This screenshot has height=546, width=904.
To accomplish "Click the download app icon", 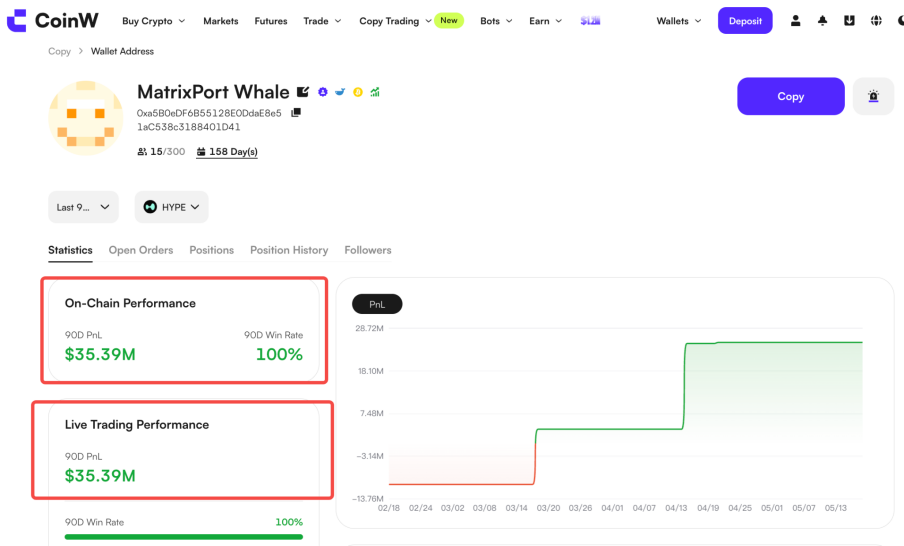I will [849, 21].
